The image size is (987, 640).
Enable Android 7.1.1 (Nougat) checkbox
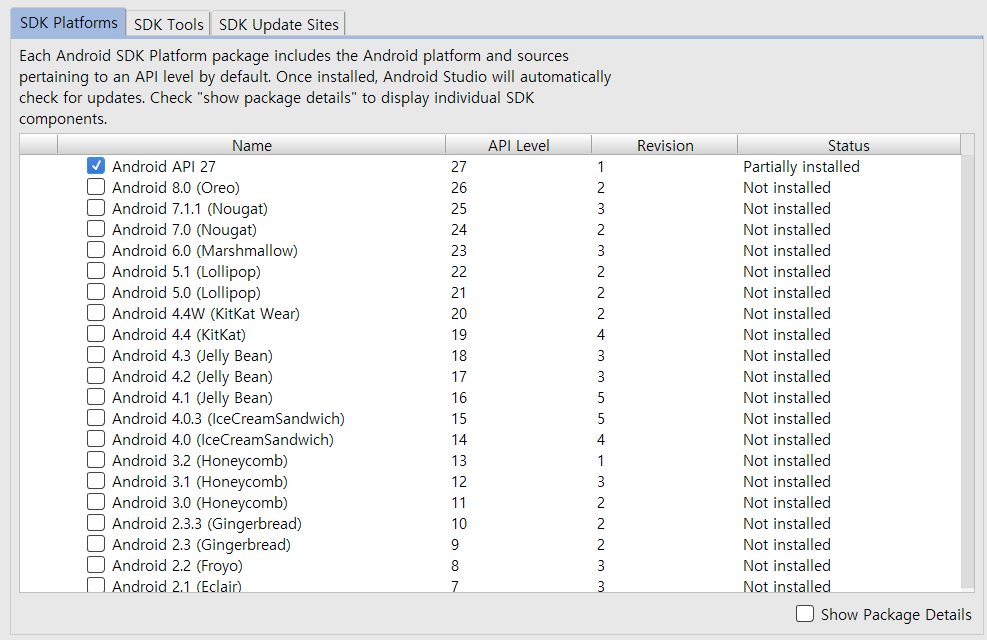96,208
